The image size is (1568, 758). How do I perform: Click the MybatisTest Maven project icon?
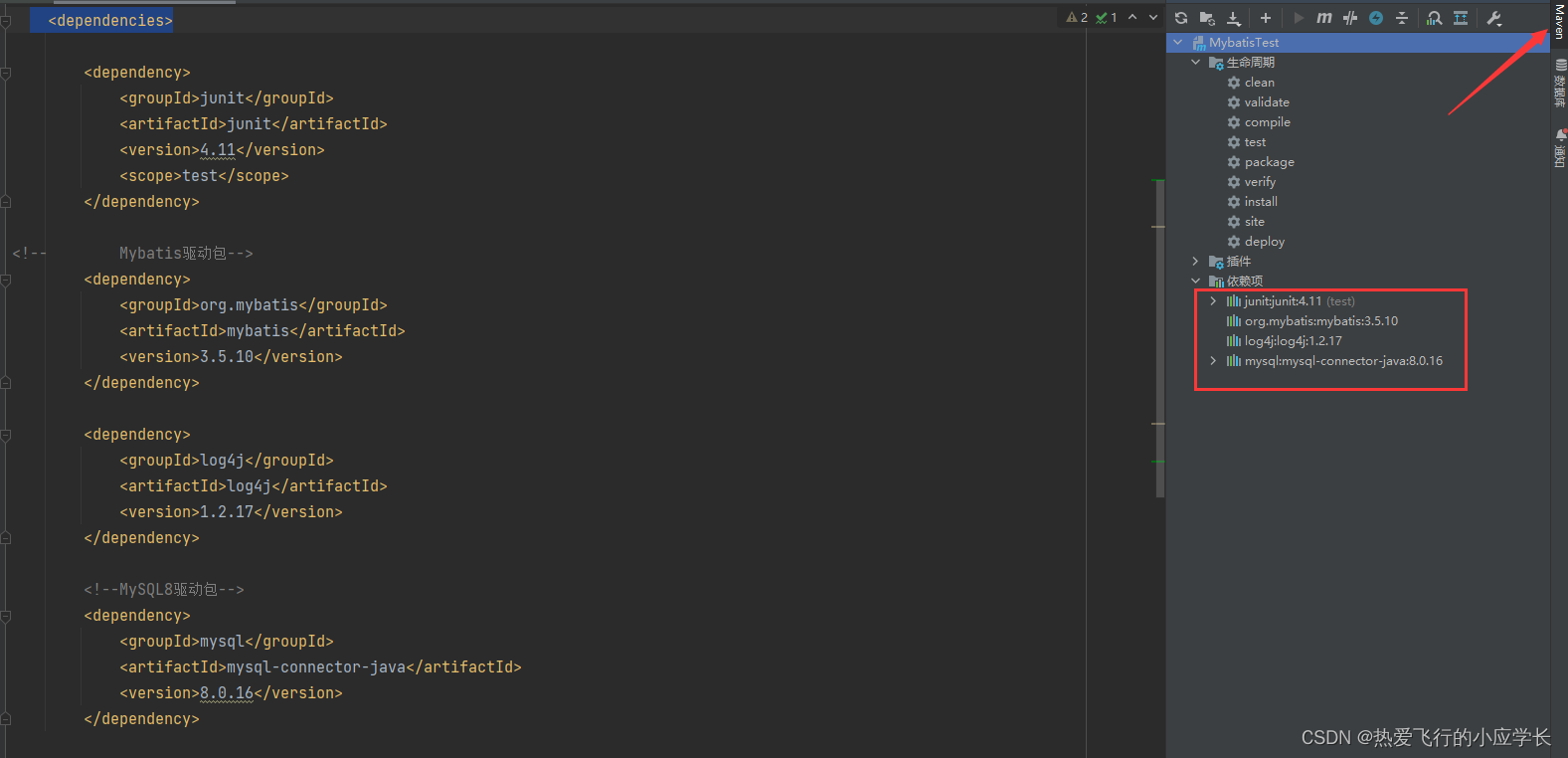point(1199,43)
